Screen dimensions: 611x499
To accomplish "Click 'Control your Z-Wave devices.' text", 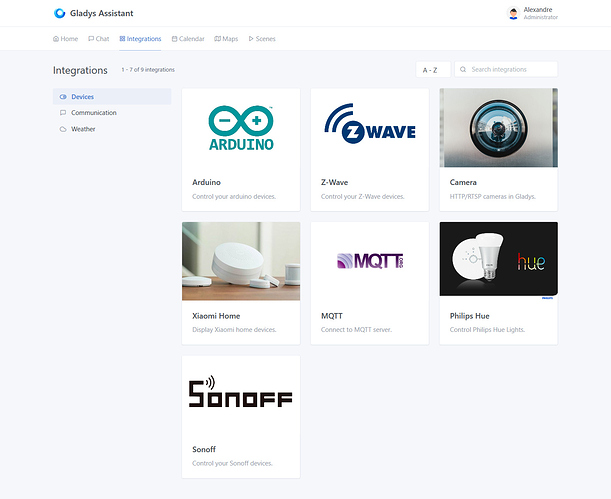I will point(362,197).
